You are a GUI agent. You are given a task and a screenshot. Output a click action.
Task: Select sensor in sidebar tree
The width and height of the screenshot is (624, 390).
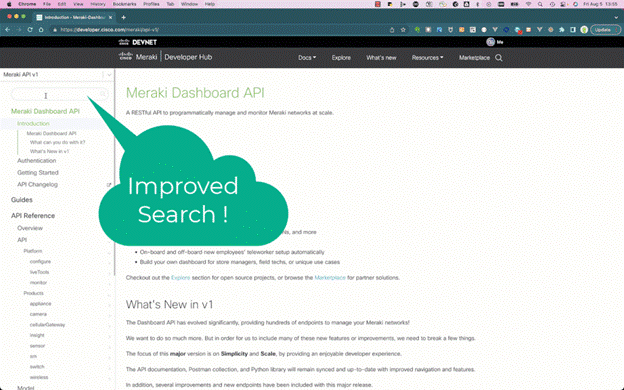point(37,346)
